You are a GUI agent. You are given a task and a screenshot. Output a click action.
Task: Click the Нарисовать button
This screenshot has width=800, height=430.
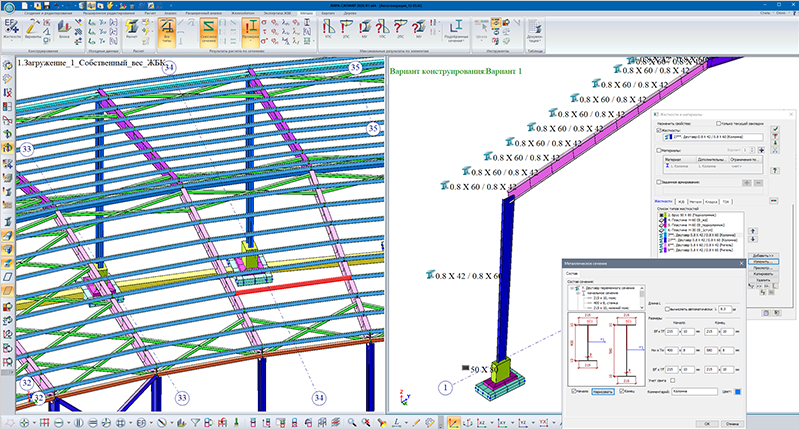[x=603, y=392]
